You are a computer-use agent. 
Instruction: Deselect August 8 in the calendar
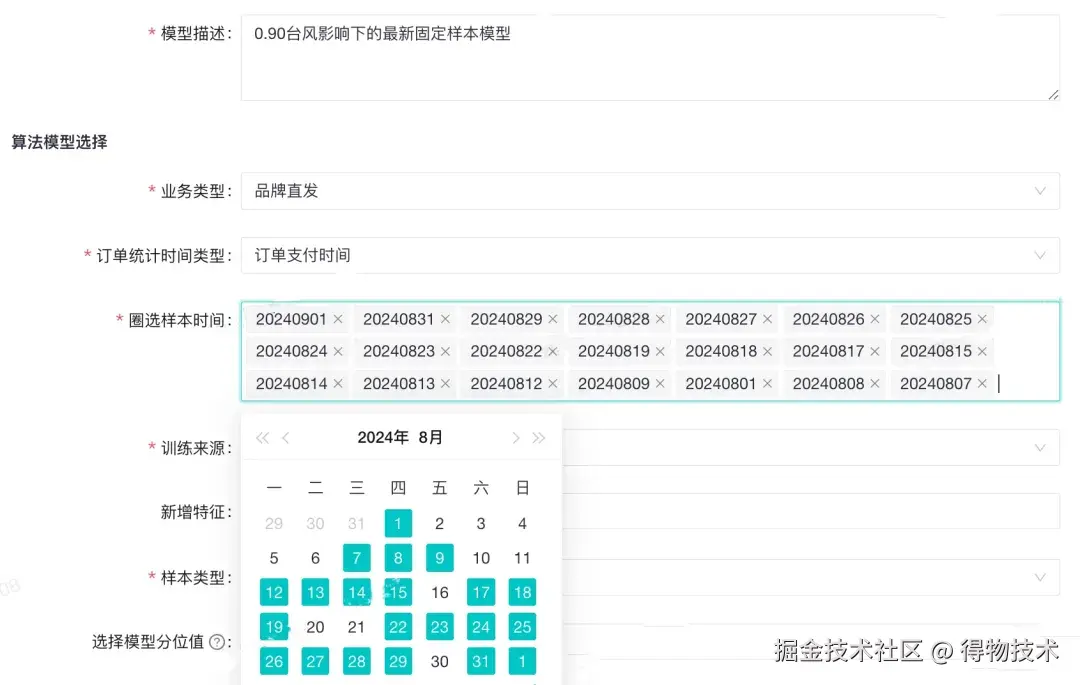point(398,558)
